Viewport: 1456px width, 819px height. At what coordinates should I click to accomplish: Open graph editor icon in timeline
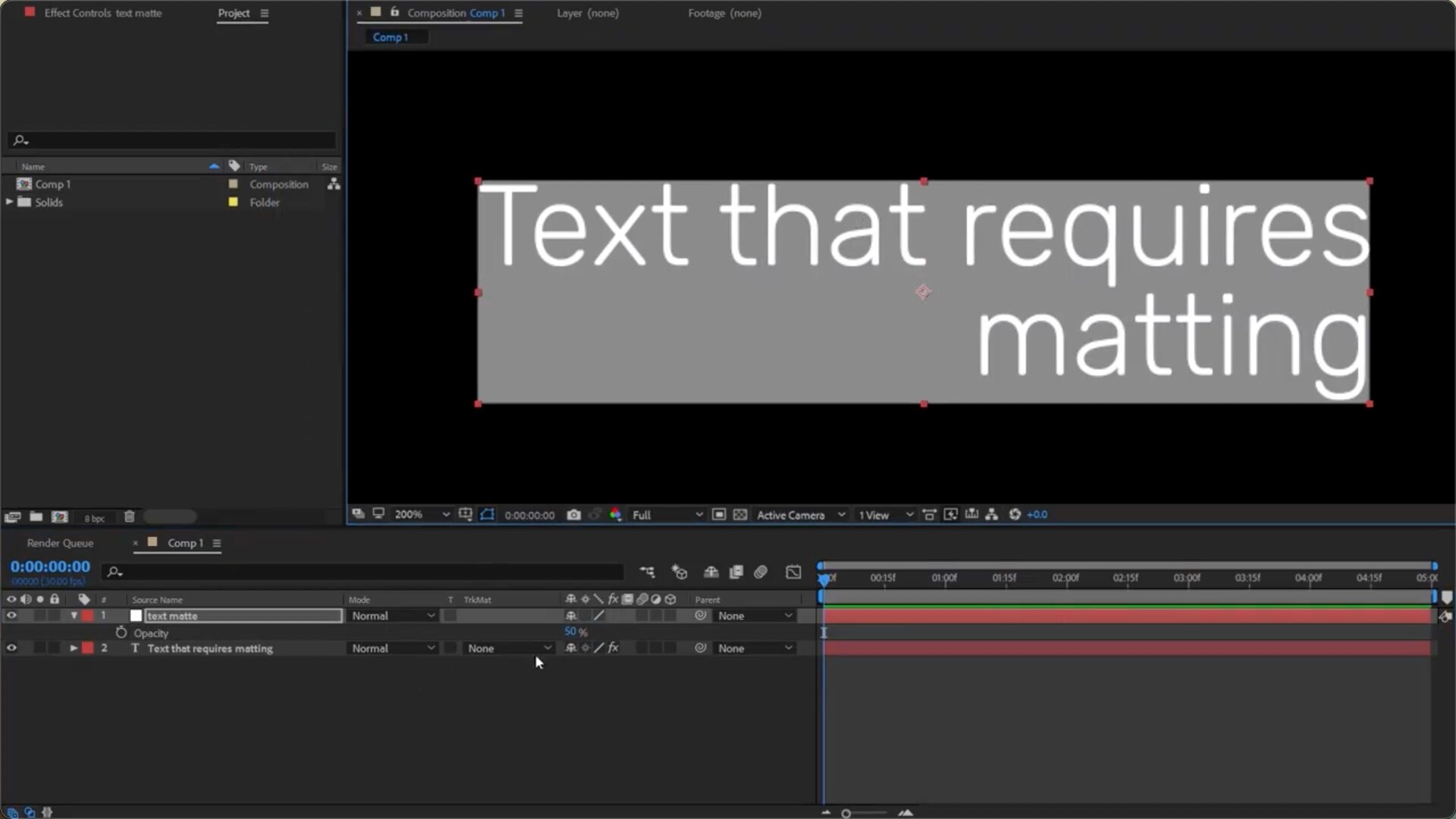point(793,573)
